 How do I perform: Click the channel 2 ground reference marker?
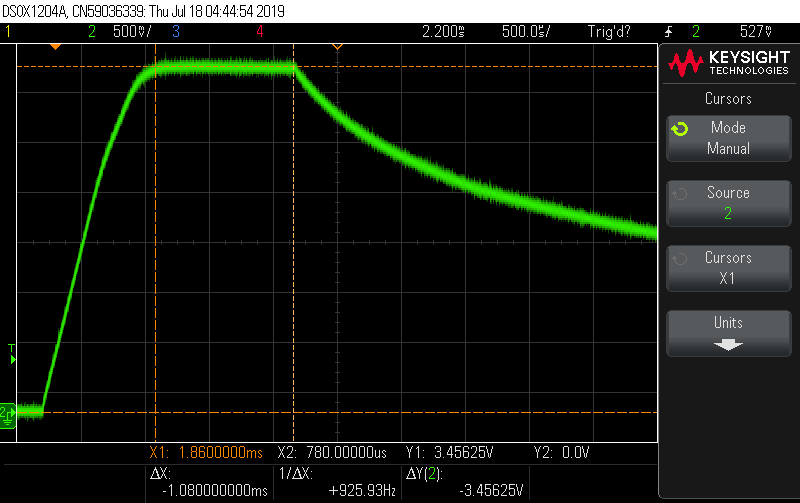(x=8, y=415)
